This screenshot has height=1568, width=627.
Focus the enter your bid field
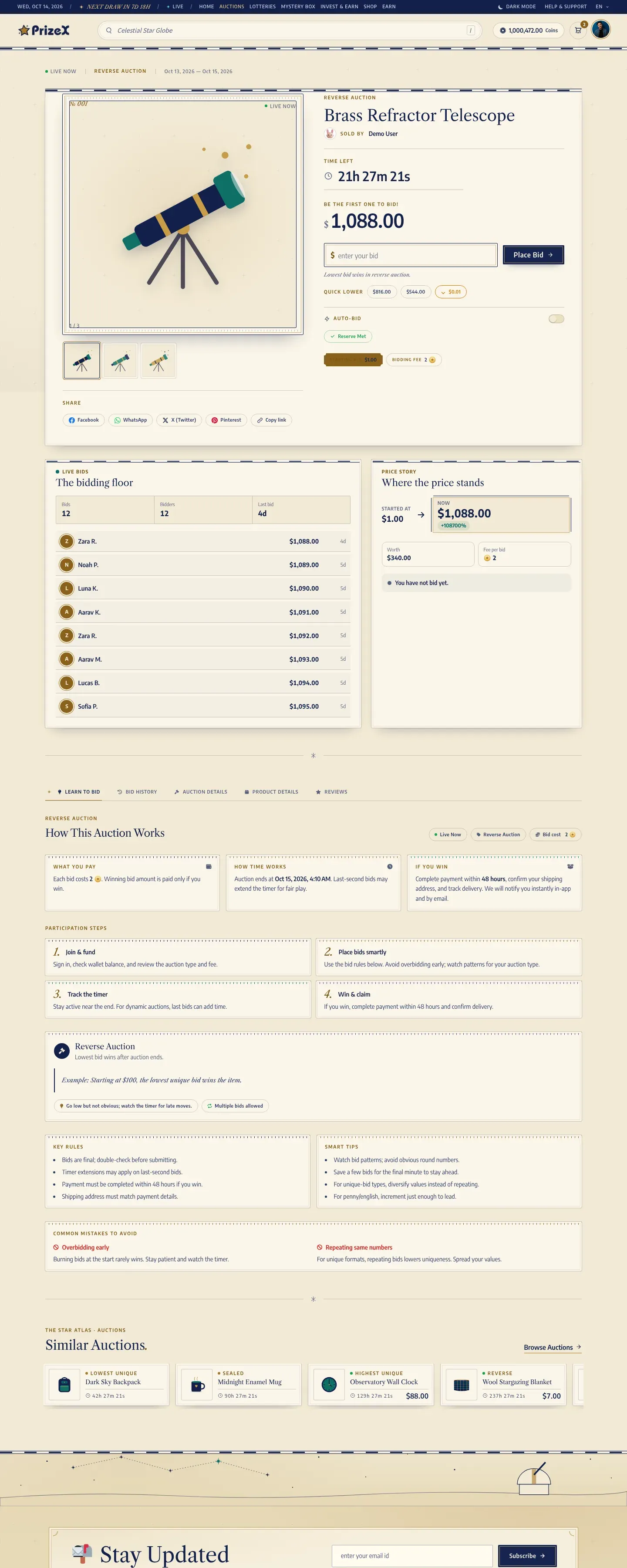coord(411,256)
